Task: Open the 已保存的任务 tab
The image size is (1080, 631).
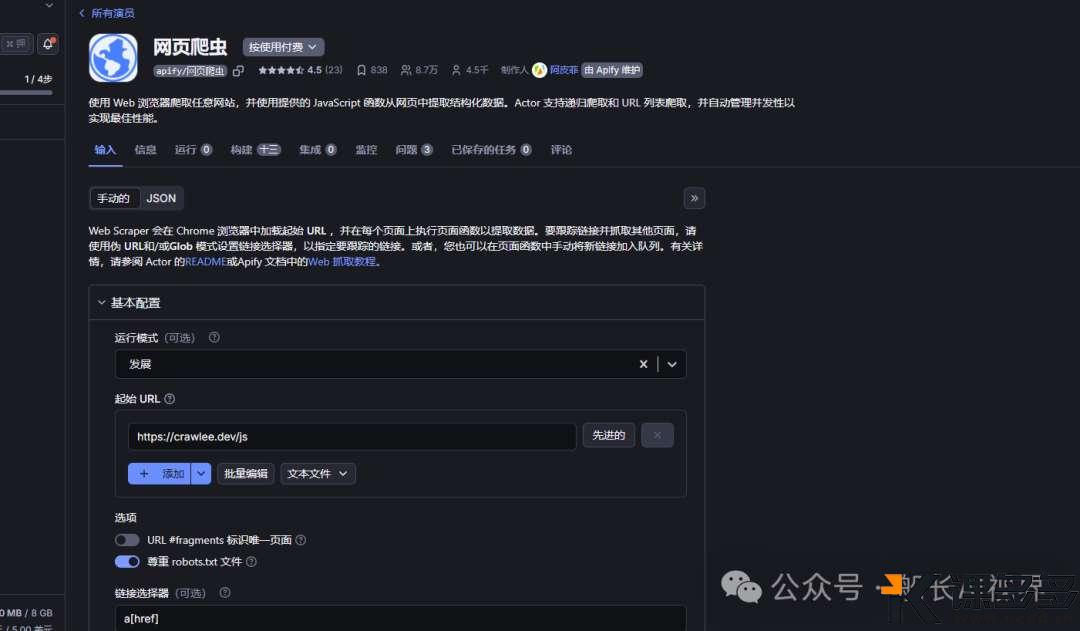Action: 483,149
